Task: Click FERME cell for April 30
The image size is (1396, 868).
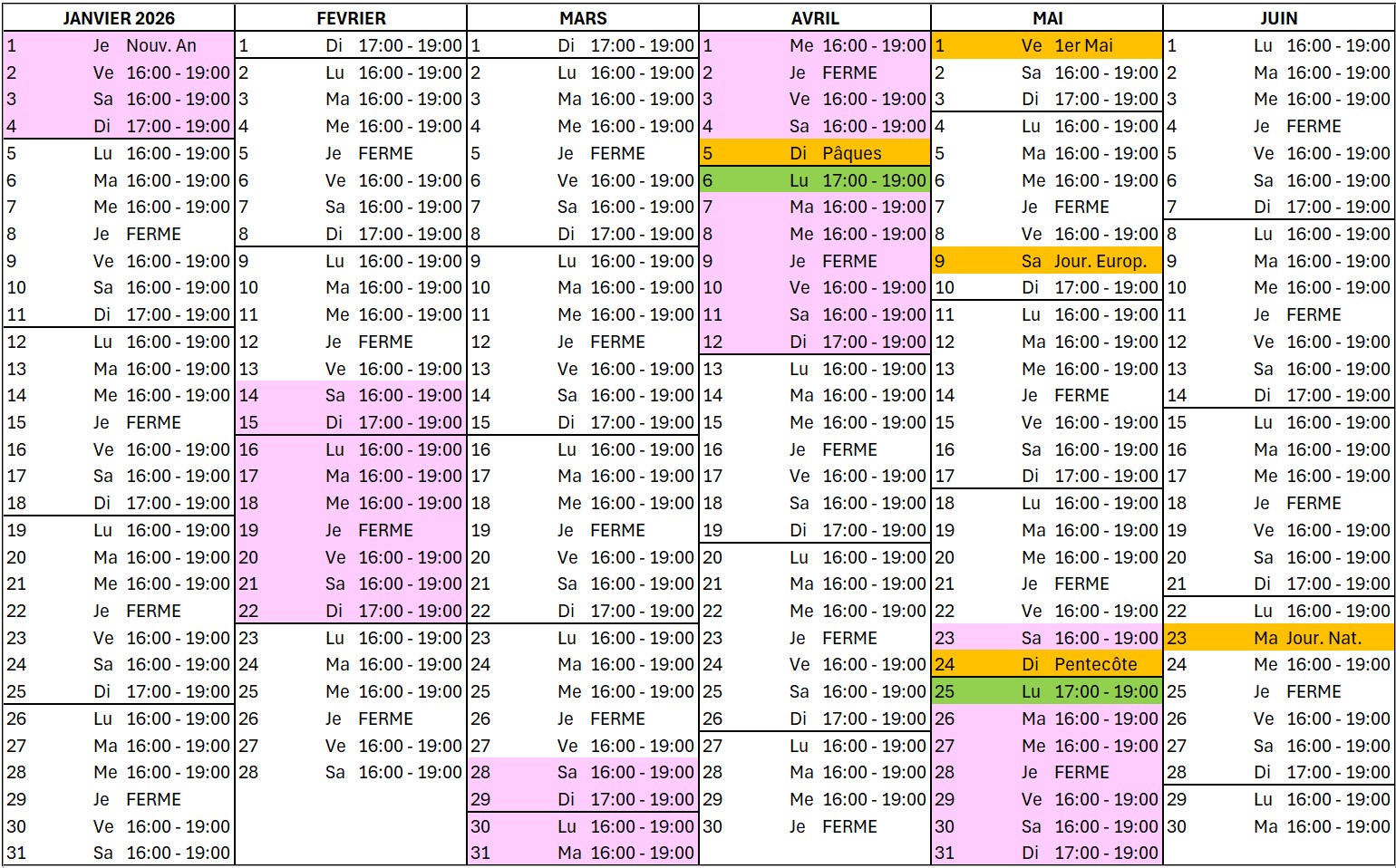Action: point(849,826)
